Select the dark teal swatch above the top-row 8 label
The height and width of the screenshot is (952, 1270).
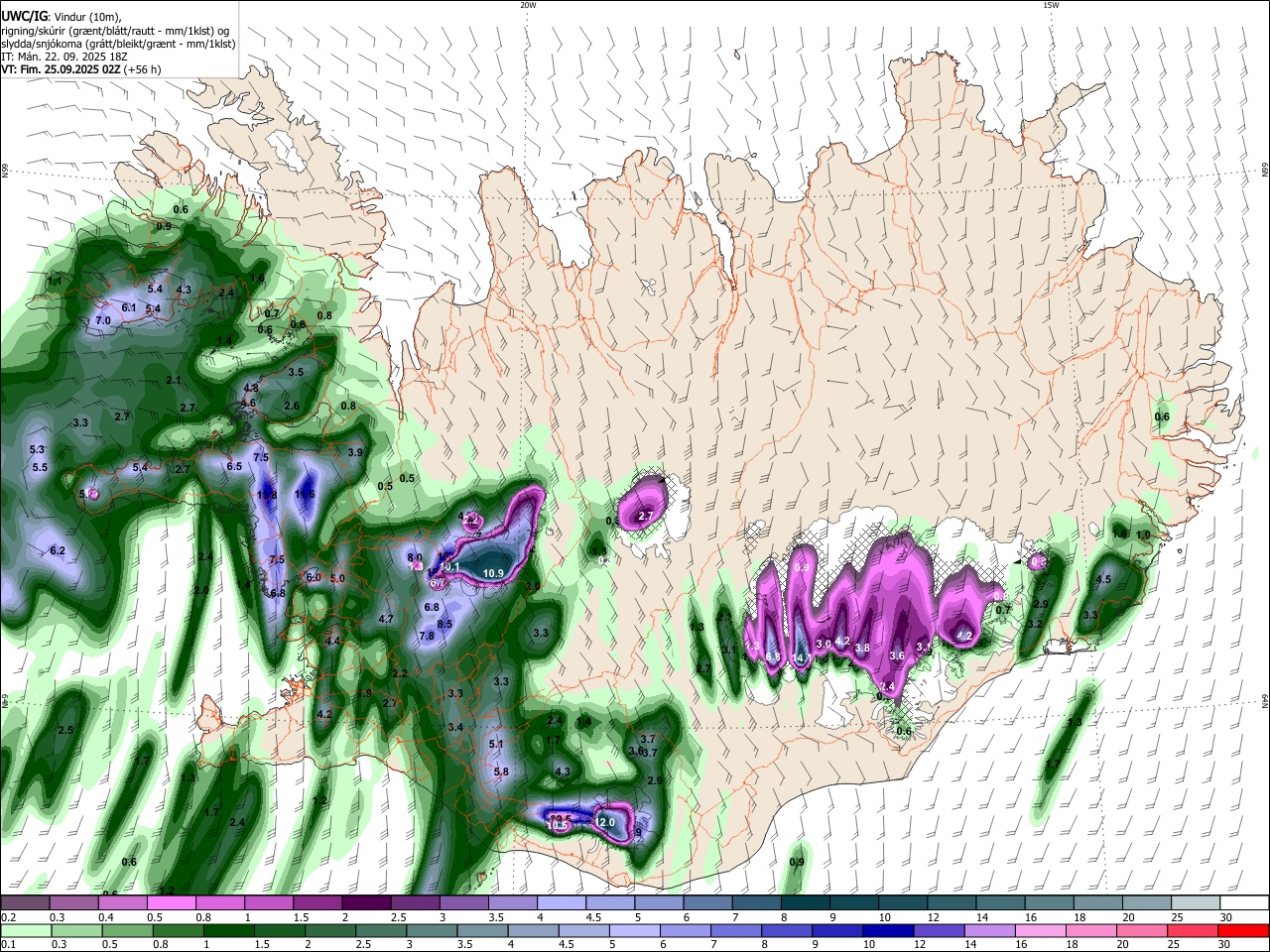click(806, 902)
